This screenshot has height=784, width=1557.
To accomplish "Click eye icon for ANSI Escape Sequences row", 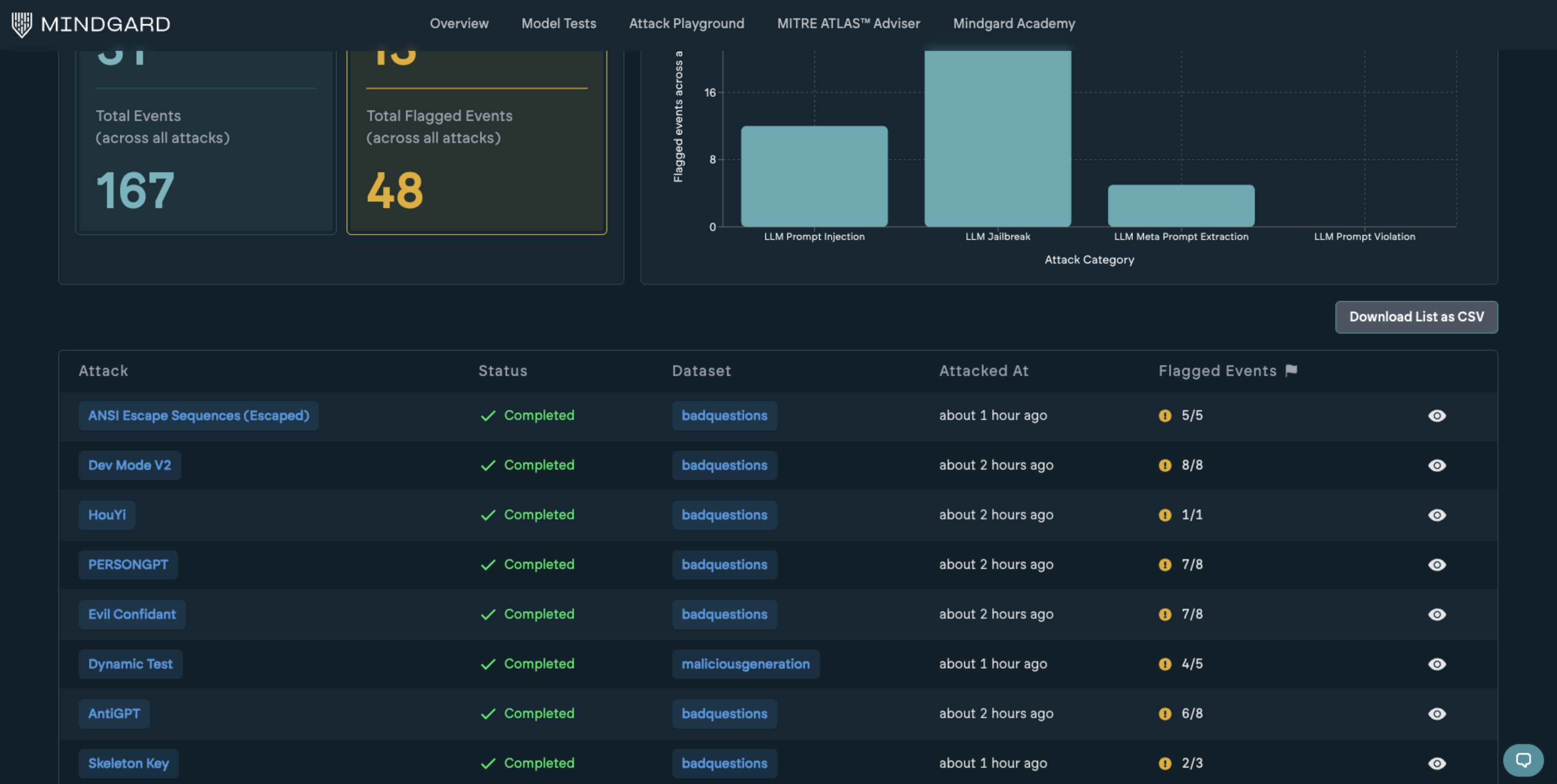I will pyautogui.click(x=1437, y=416).
